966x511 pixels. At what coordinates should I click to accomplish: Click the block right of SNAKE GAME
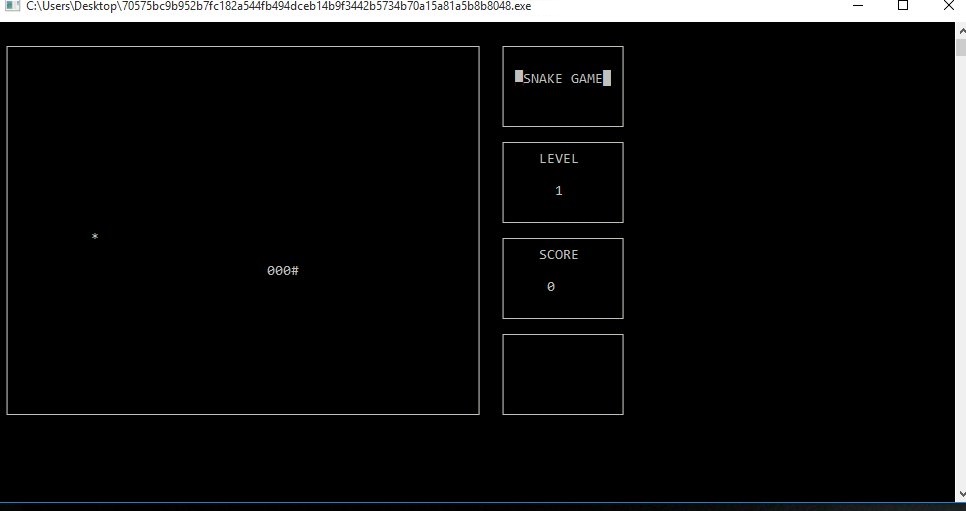(607, 78)
